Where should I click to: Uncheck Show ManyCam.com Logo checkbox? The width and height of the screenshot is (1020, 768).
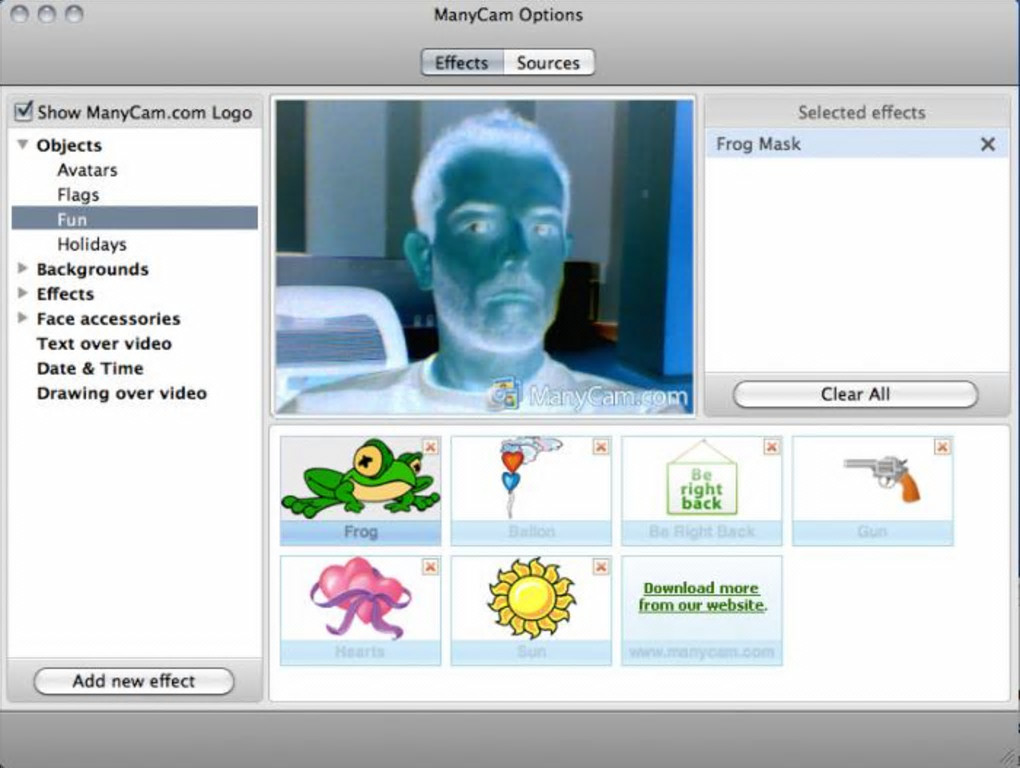[23, 111]
